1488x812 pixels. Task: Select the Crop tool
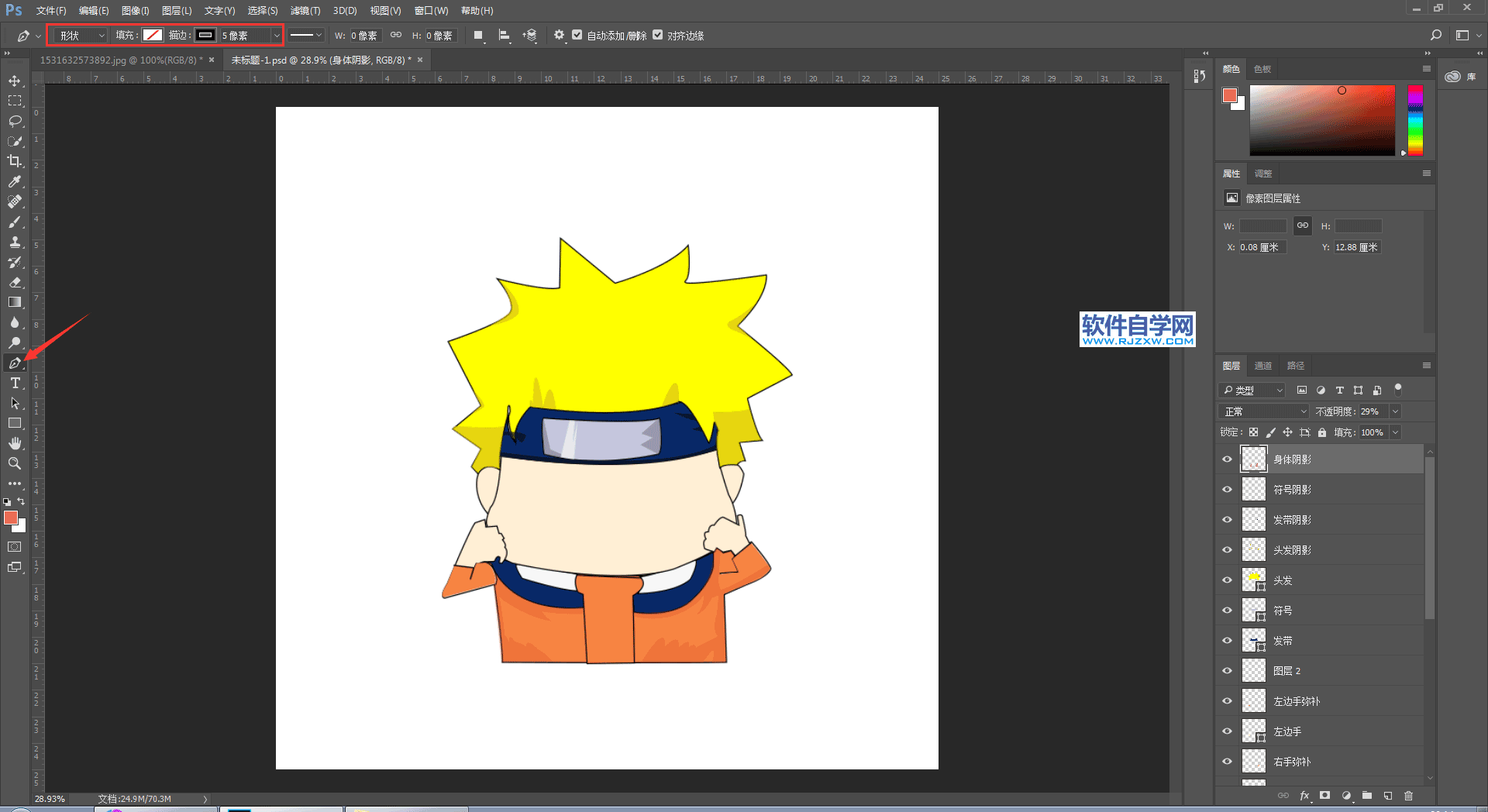pyautogui.click(x=15, y=161)
